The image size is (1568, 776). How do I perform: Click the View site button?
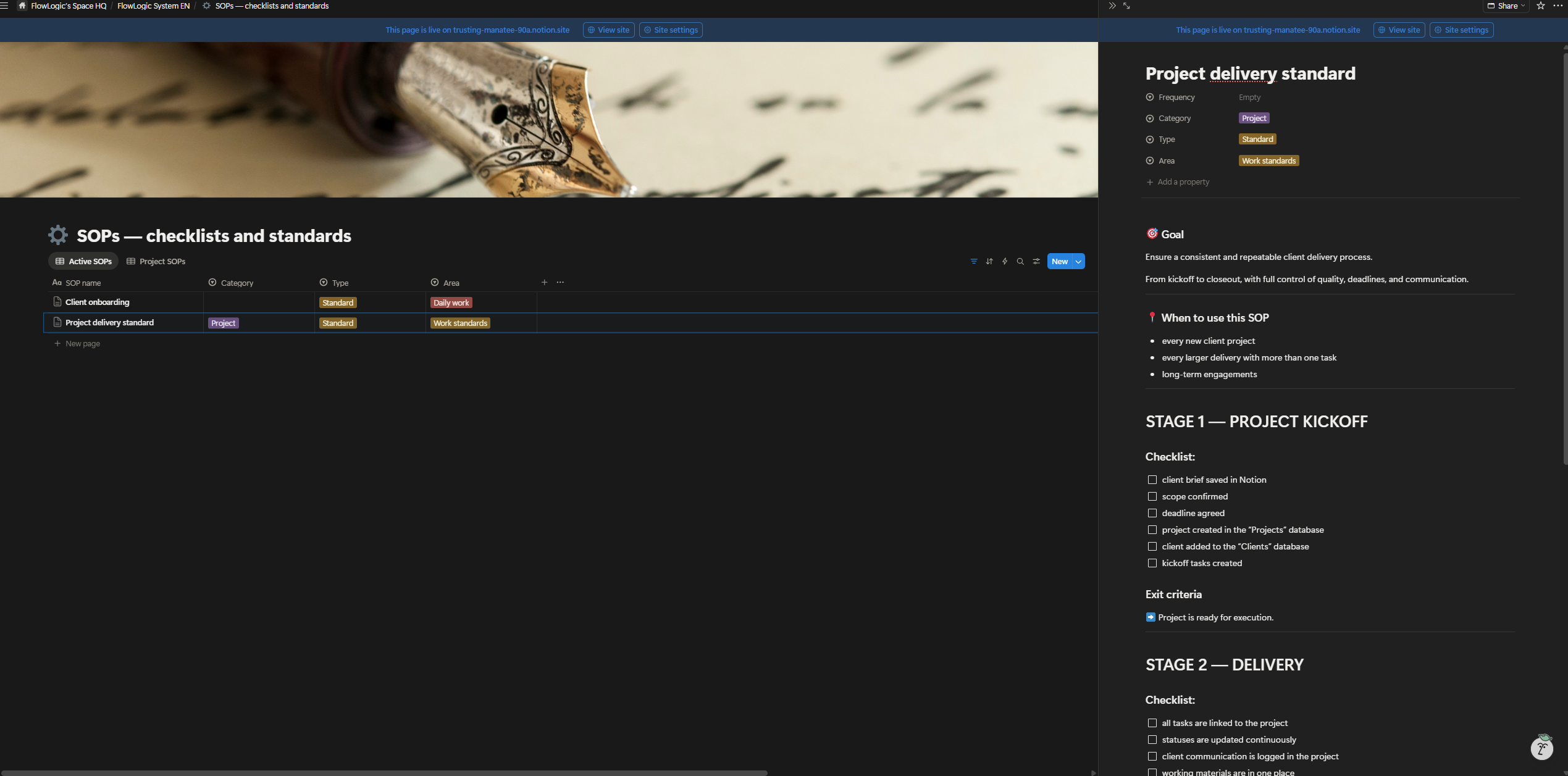click(x=609, y=30)
